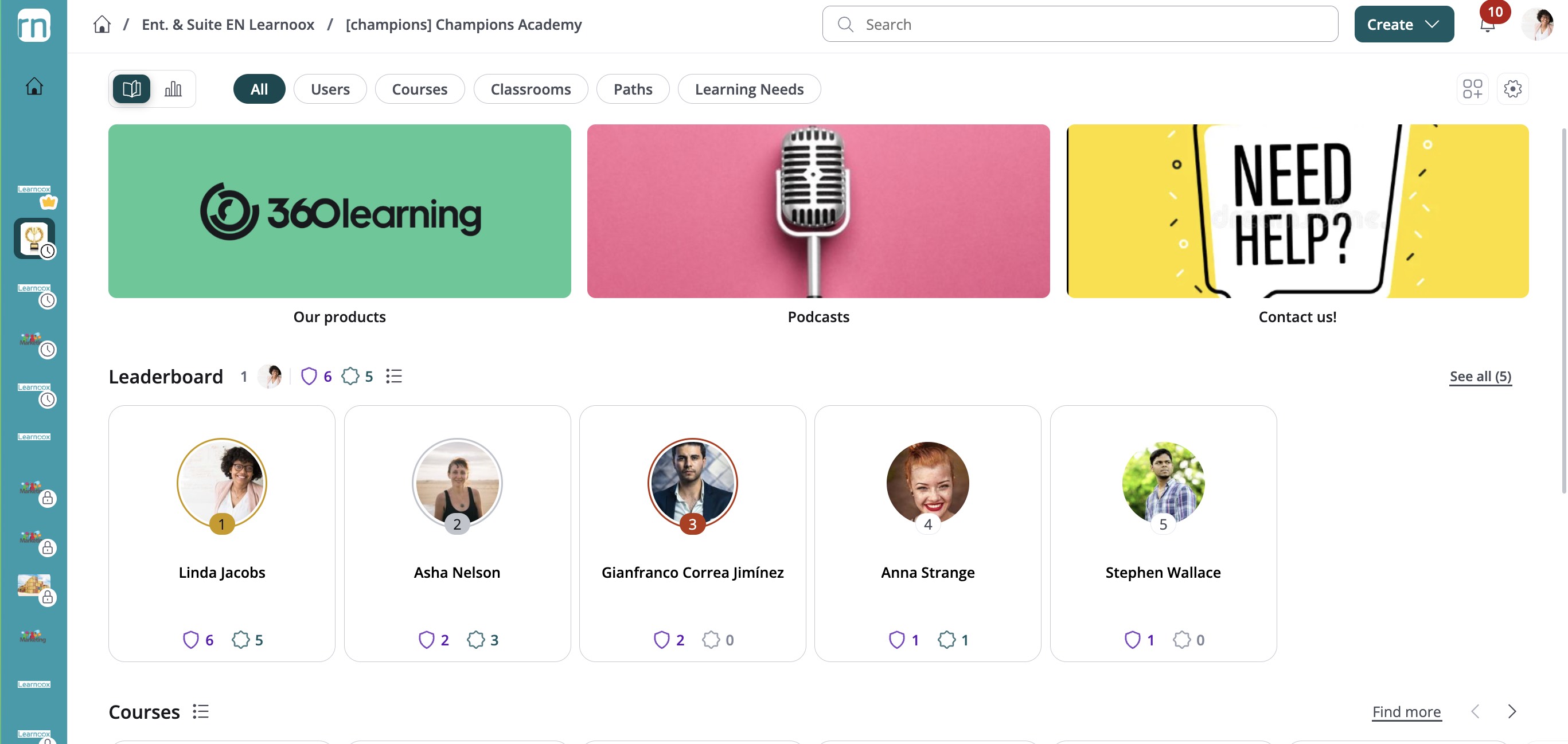
Task: Open Stephen Wallace's profile photo
Action: pyautogui.click(x=1163, y=483)
